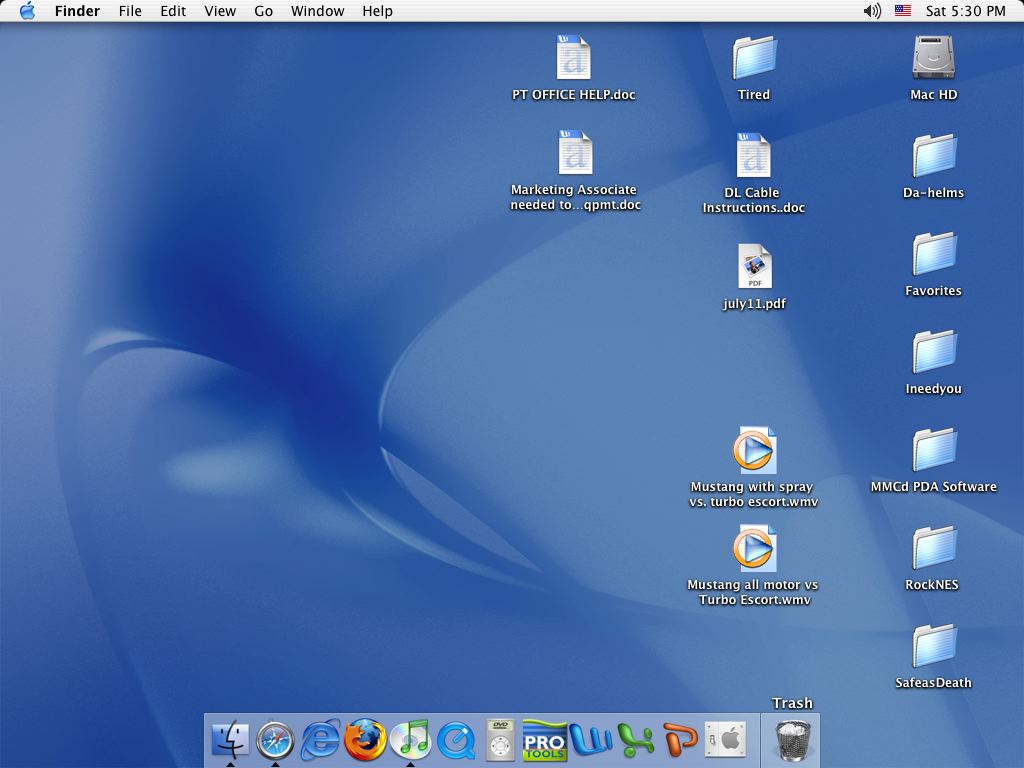Launch Pro Tools from the dock

coord(545,740)
